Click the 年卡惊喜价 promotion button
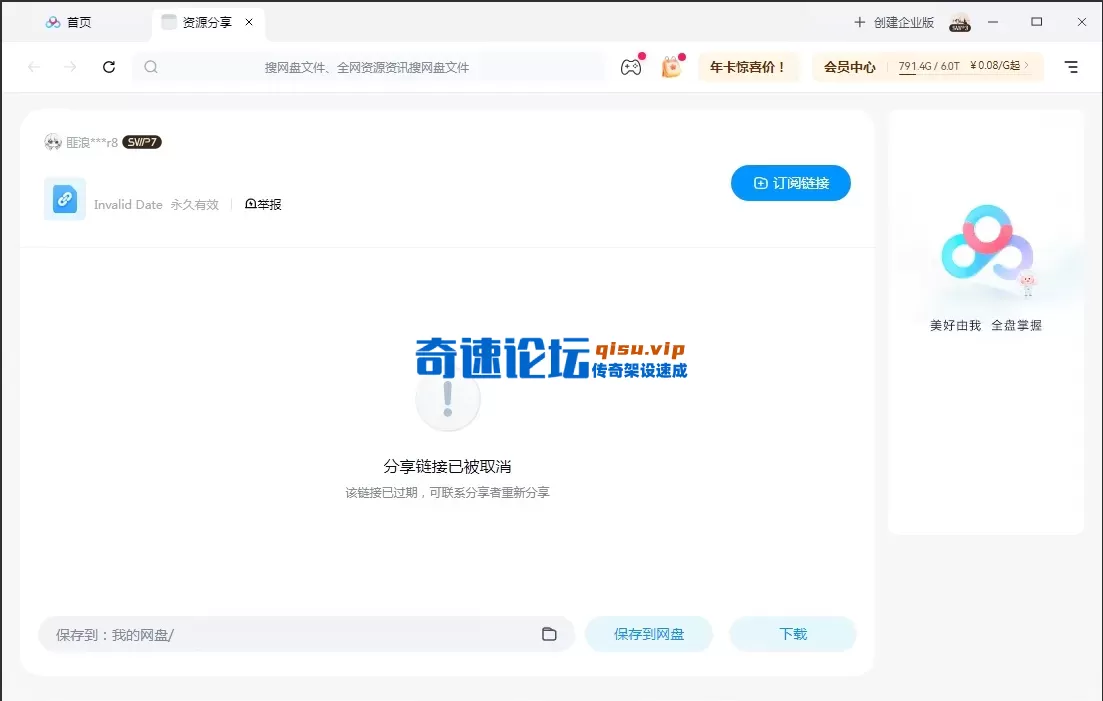Viewport: 1103px width, 701px height. [x=748, y=67]
